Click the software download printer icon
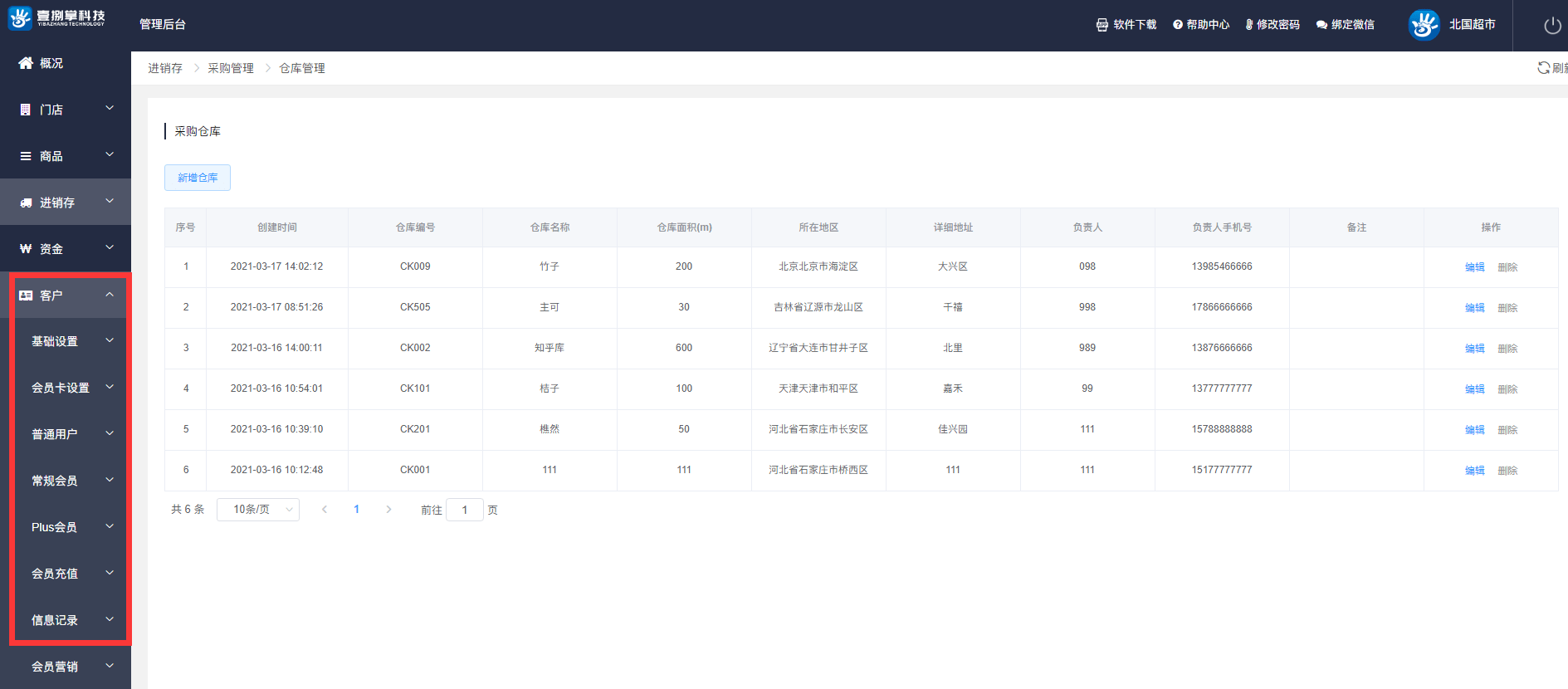The width and height of the screenshot is (1568, 689). tap(1102, 25)
